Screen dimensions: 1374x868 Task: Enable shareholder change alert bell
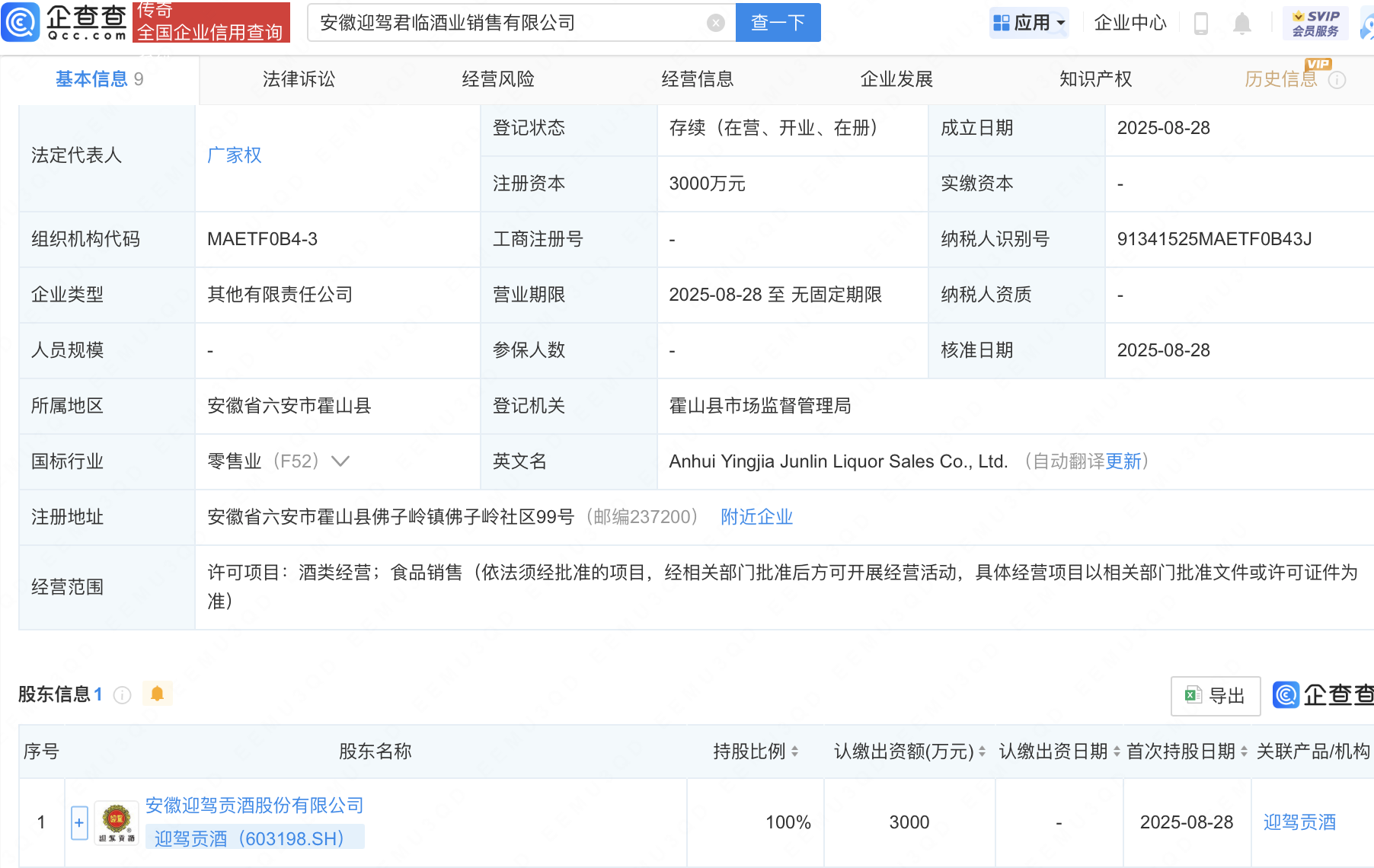point(158,694)
